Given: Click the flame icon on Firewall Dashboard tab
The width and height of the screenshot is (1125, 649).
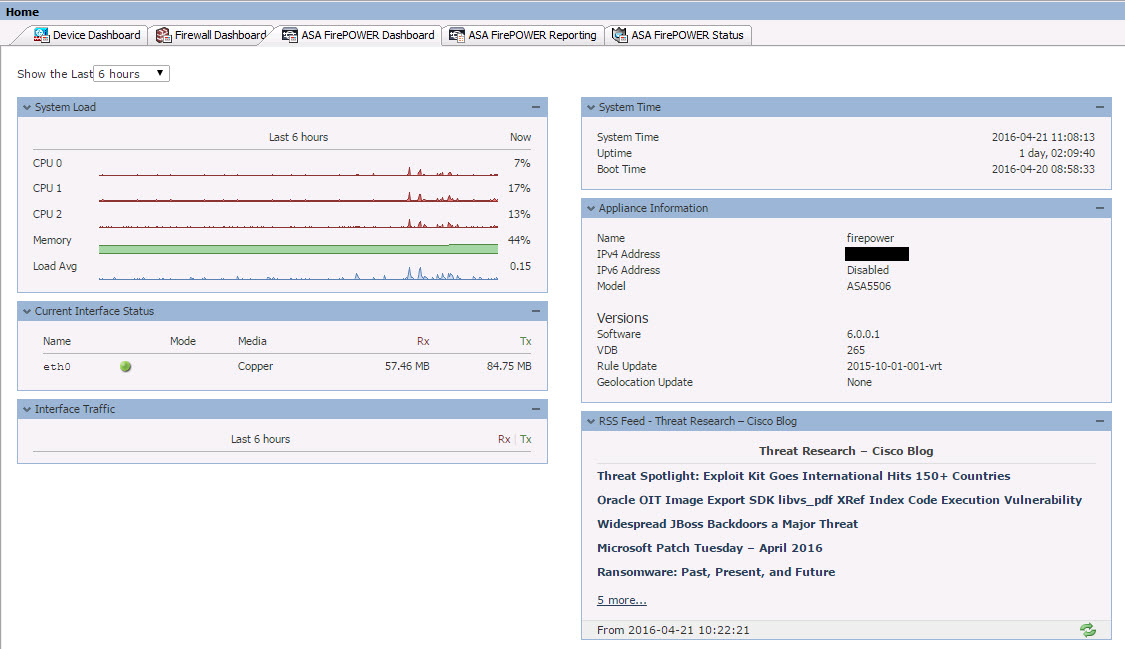Looking at the screenshot, I should pos(163,34).
